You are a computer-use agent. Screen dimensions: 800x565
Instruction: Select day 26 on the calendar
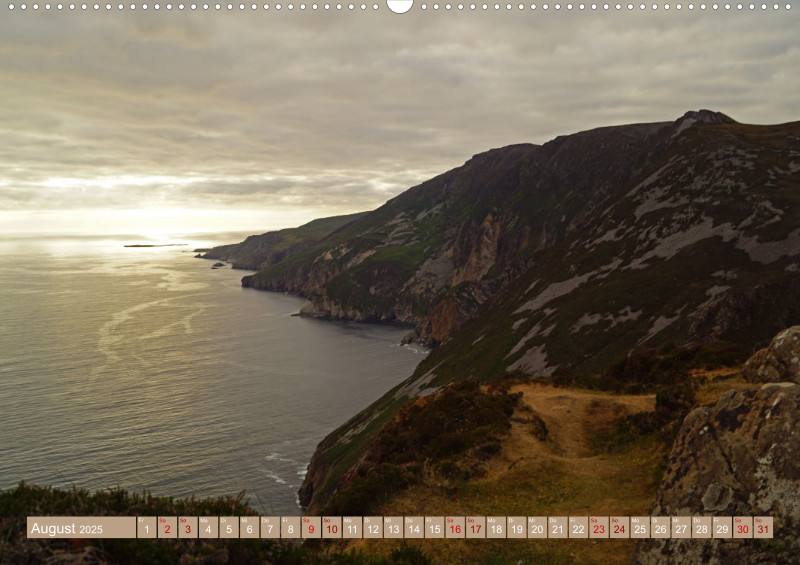pos(660,527)
